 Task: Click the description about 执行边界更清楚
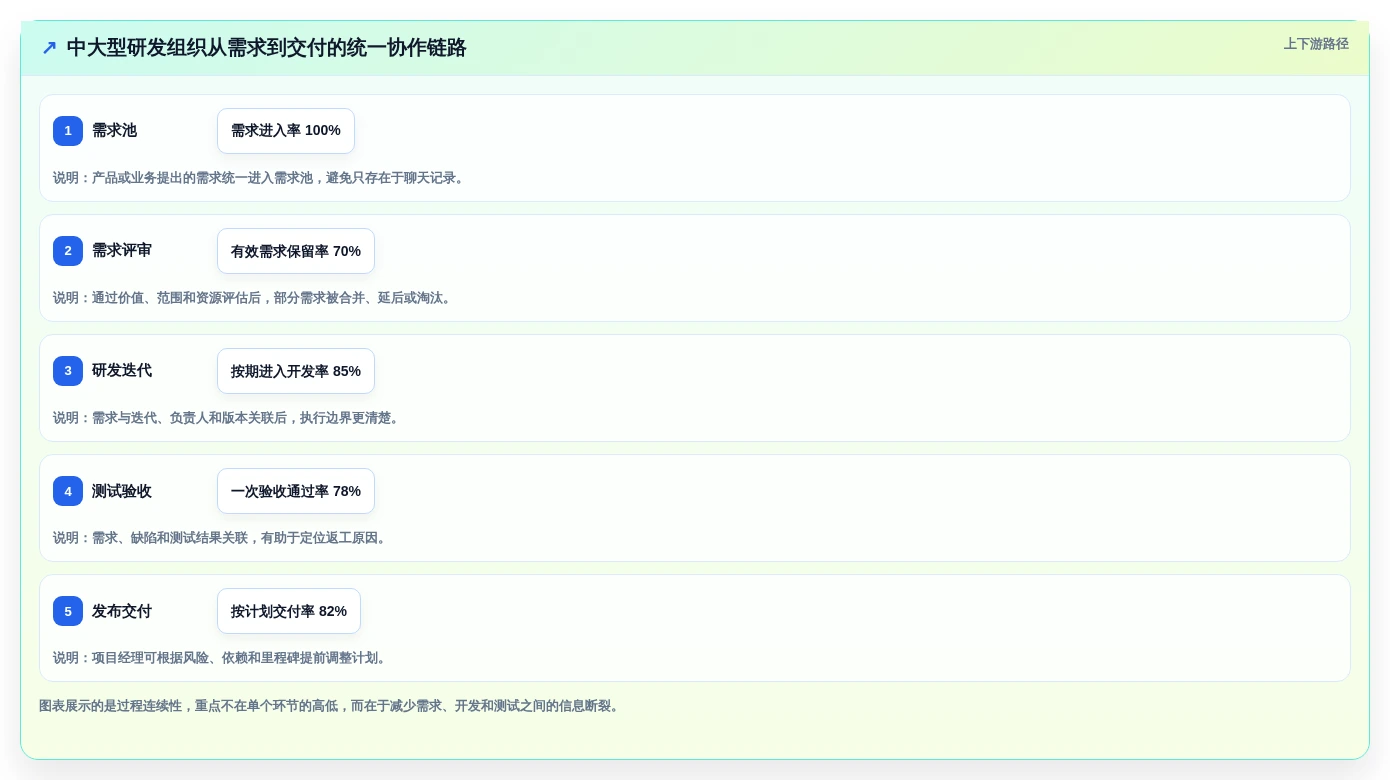[228, 418]
